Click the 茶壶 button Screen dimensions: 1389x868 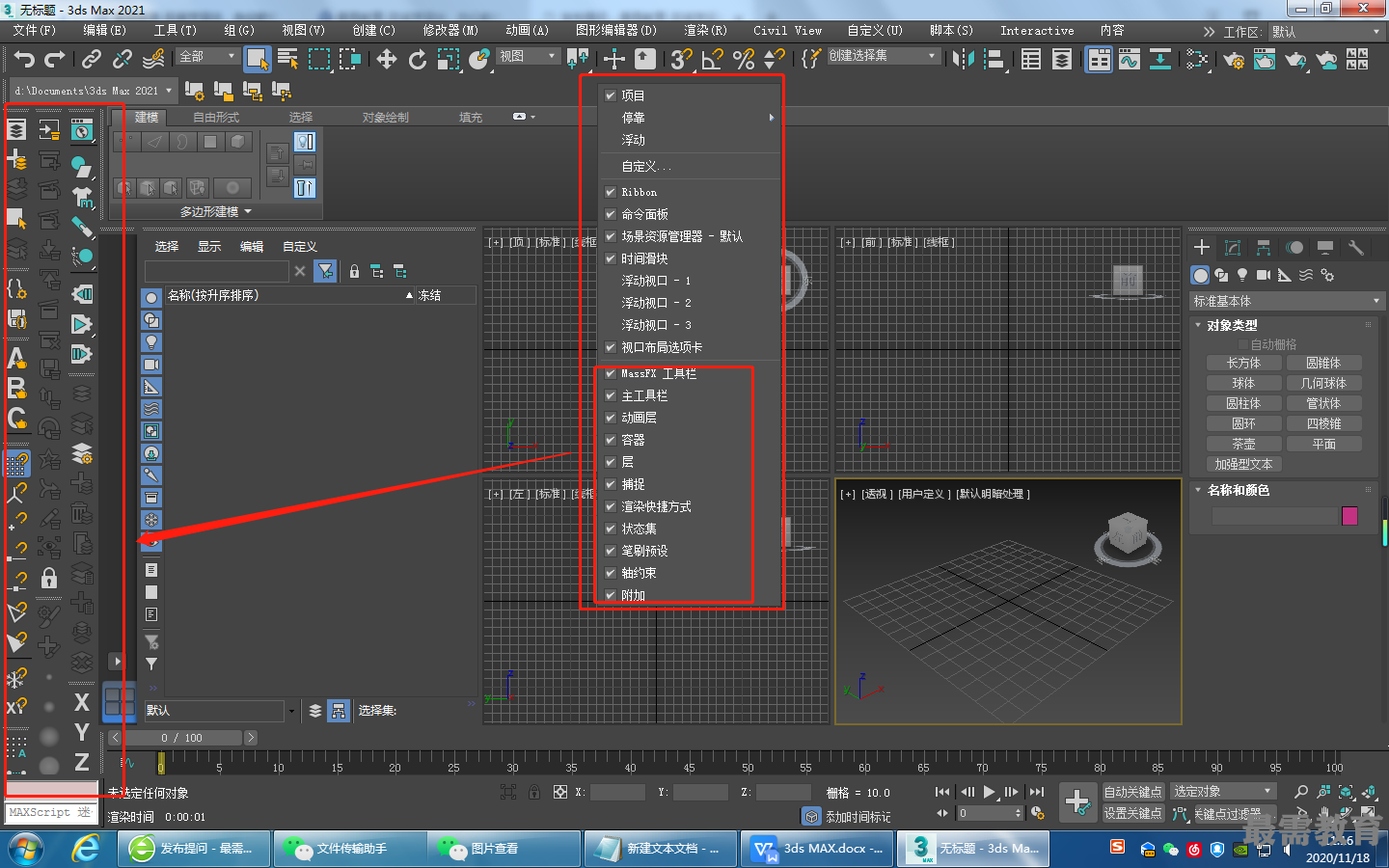(1244, 444)
